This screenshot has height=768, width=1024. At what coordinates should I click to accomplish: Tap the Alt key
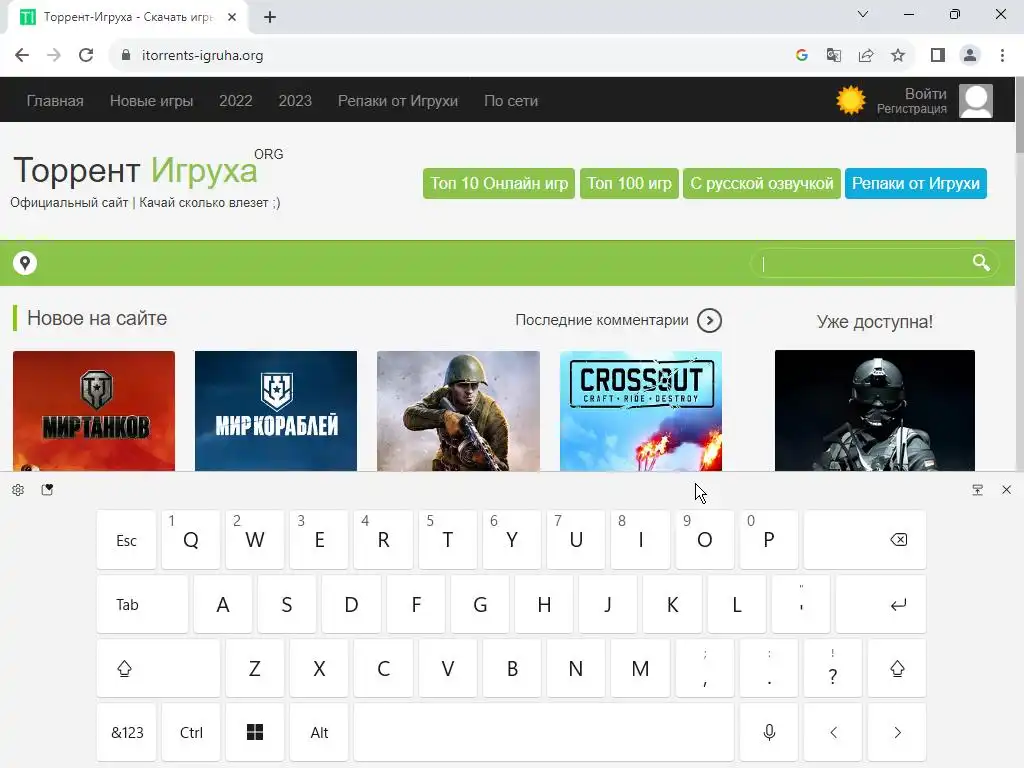[319, 733]
